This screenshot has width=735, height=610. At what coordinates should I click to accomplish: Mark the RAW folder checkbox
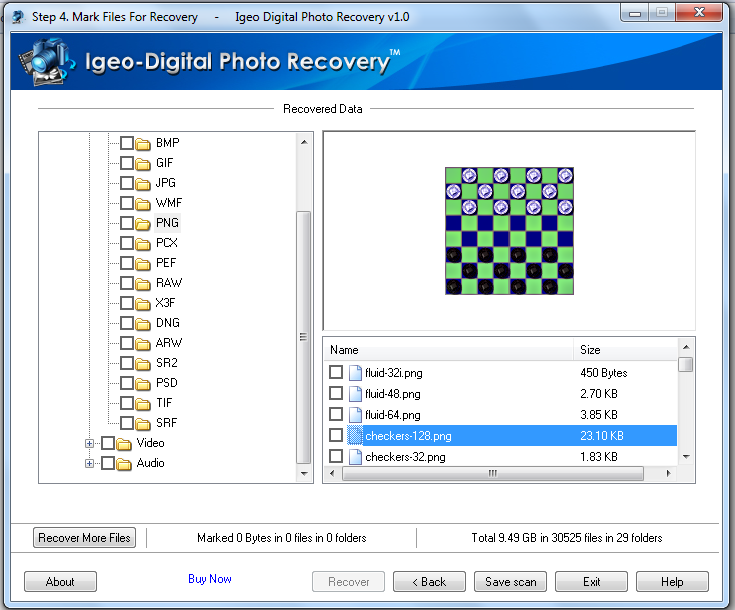[x=127, y=283]
